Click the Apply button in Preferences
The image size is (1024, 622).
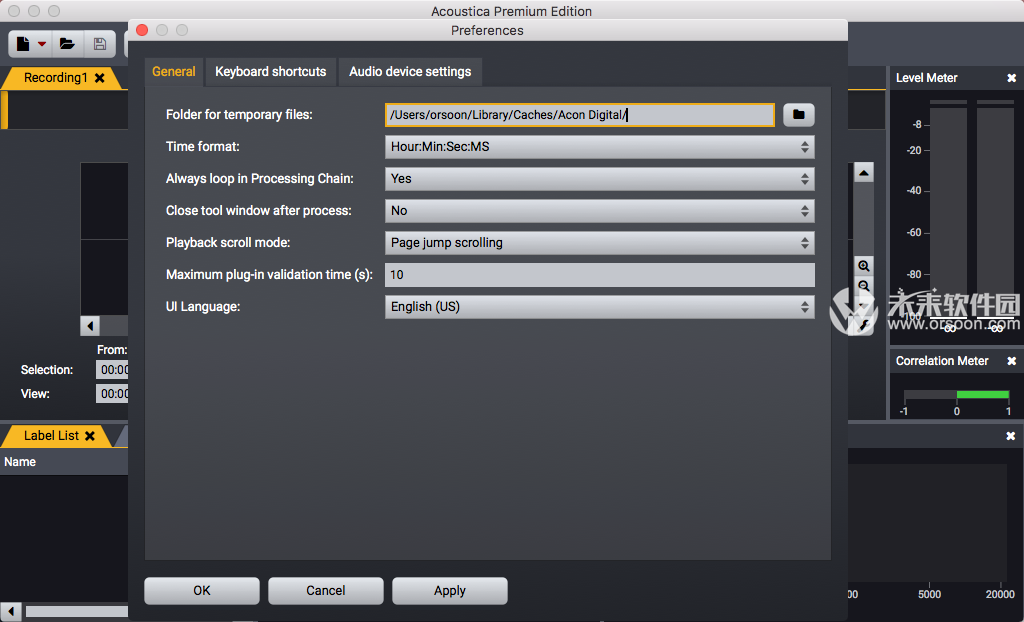tap(450, 591)
